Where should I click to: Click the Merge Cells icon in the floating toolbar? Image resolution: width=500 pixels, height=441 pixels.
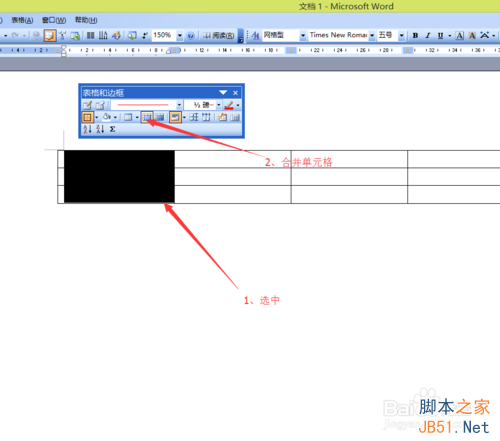tap(147, 117)
